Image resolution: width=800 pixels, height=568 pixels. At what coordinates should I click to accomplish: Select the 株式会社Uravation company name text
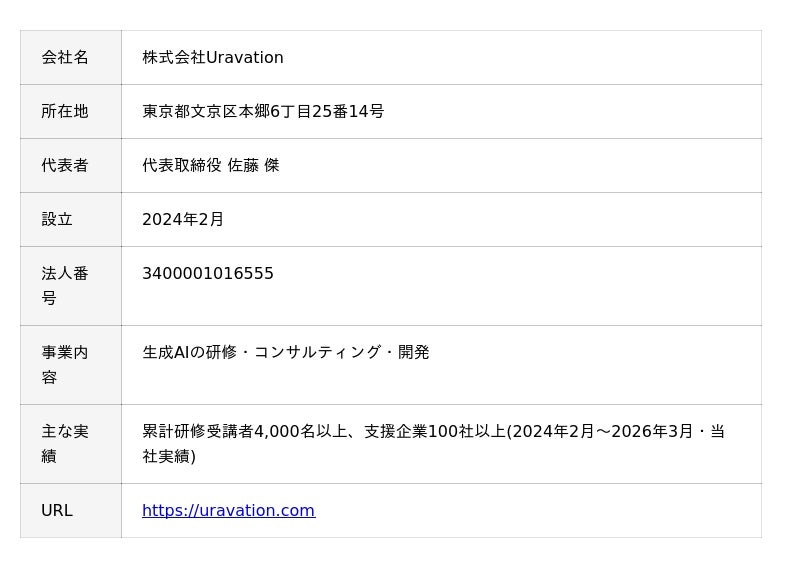point(213,57)
